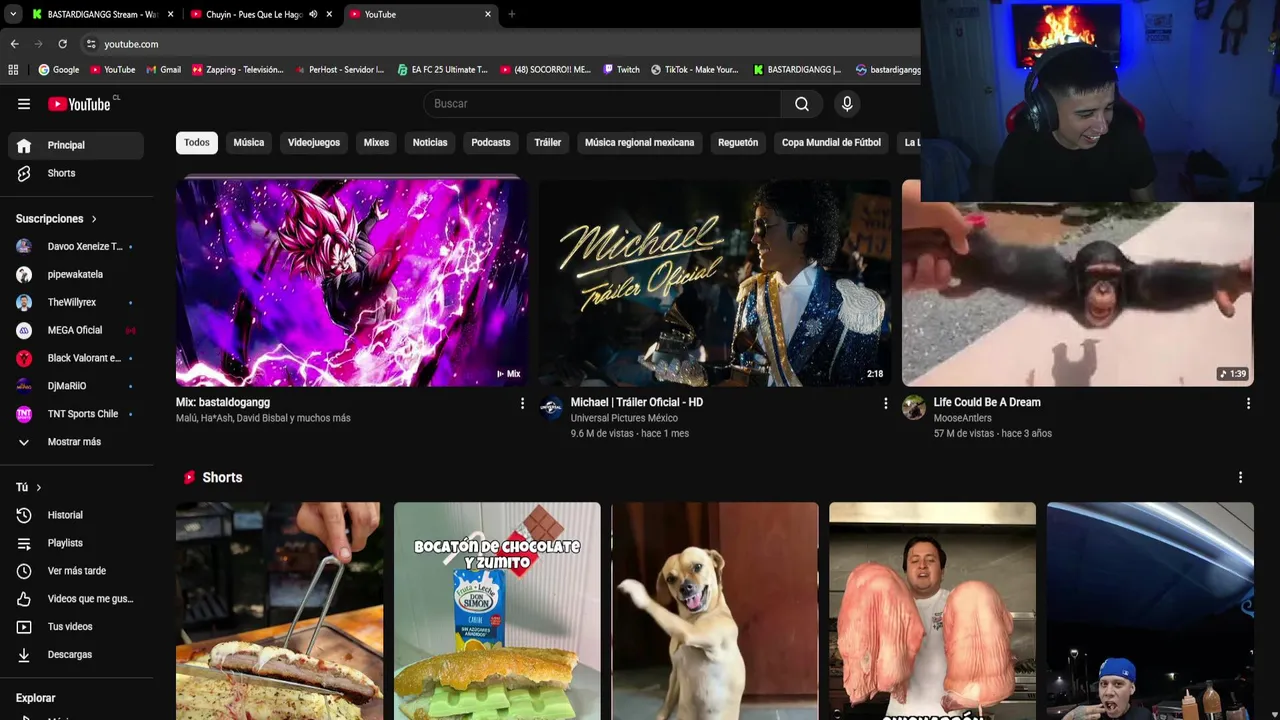Open TikTok bookmark
This screenshot has height=720, width=1280.
tap(694, 70)
